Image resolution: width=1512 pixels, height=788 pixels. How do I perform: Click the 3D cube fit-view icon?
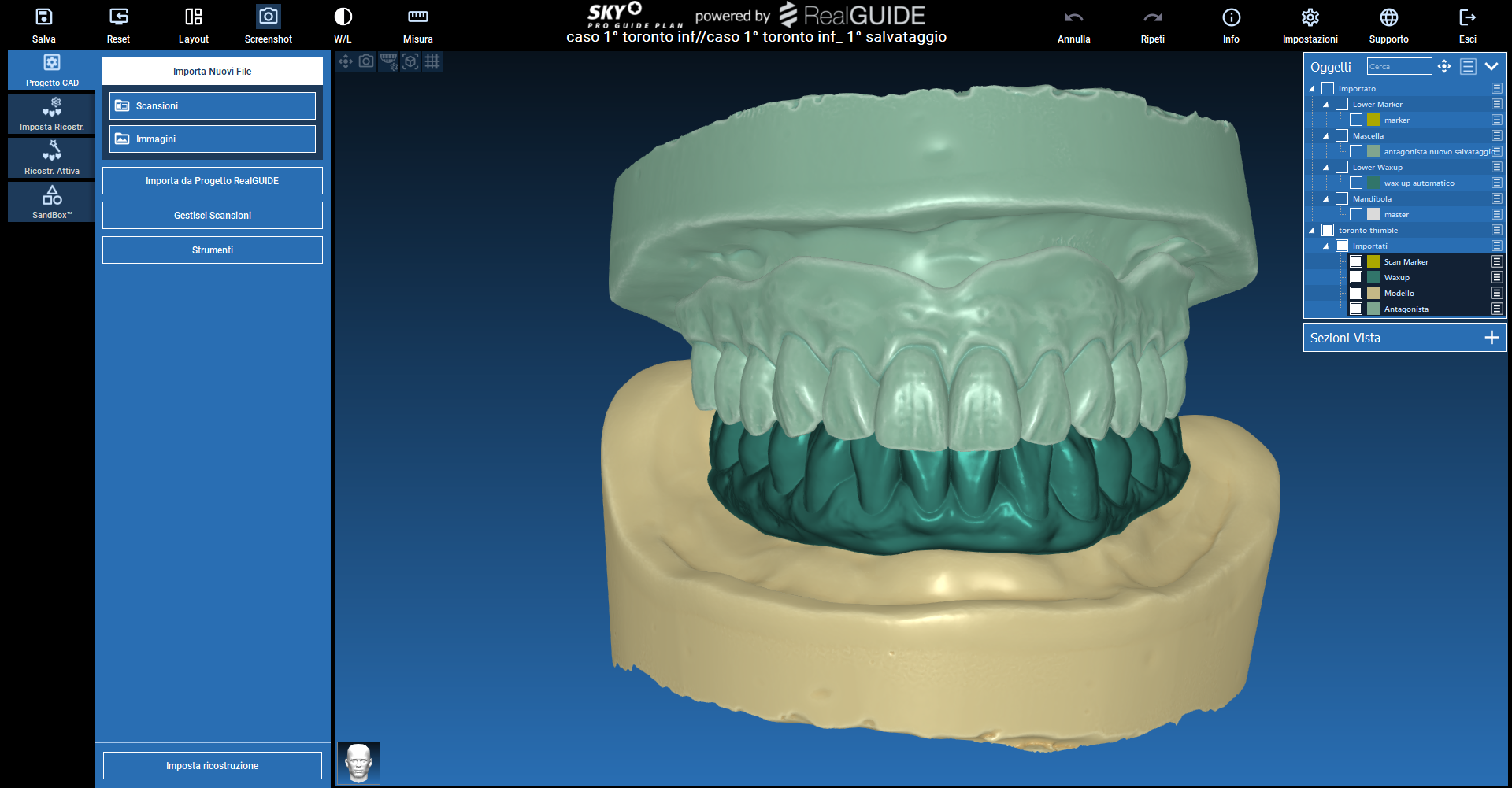coord(410,61)
